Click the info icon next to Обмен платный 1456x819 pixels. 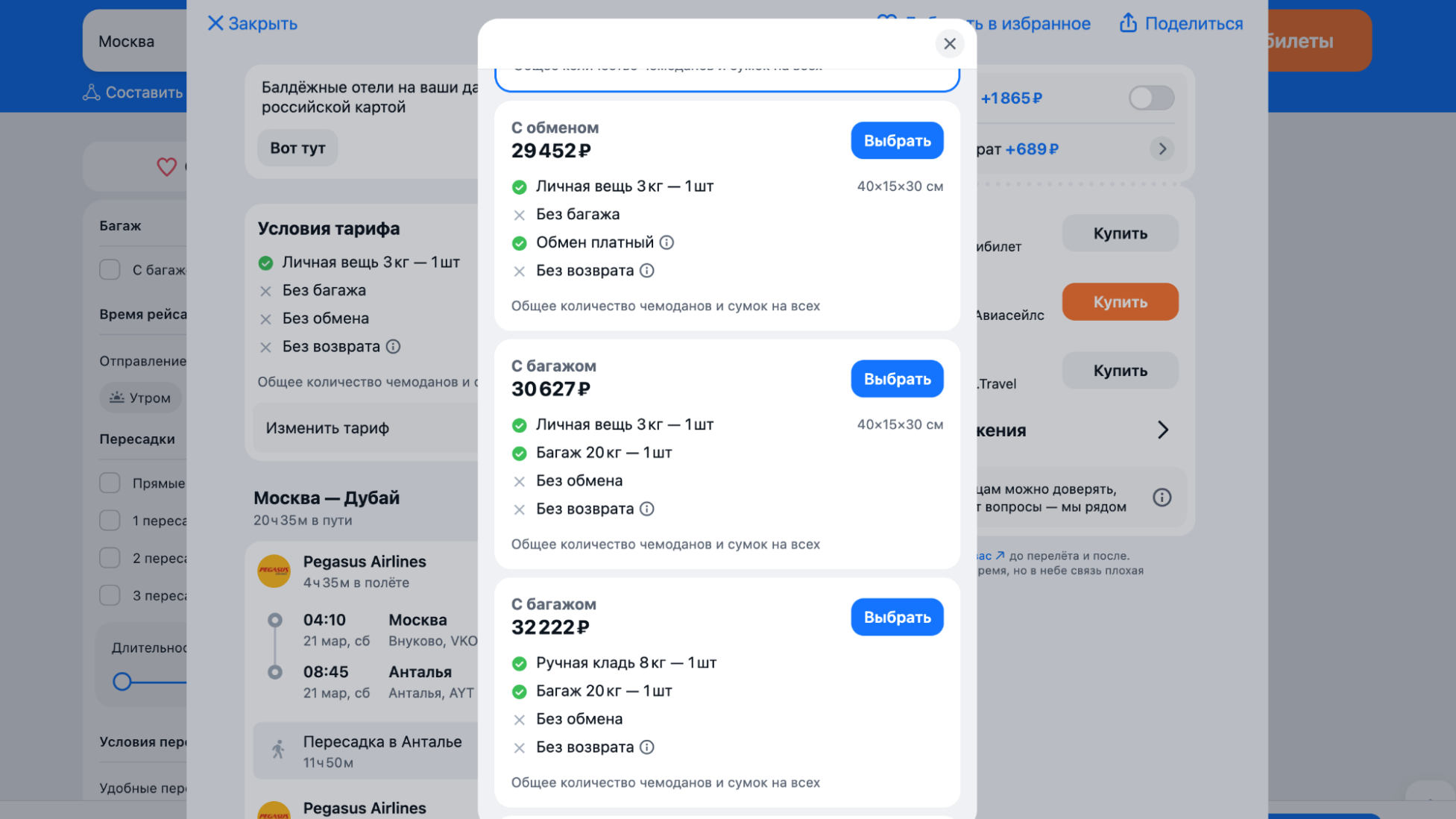[666, 242]
